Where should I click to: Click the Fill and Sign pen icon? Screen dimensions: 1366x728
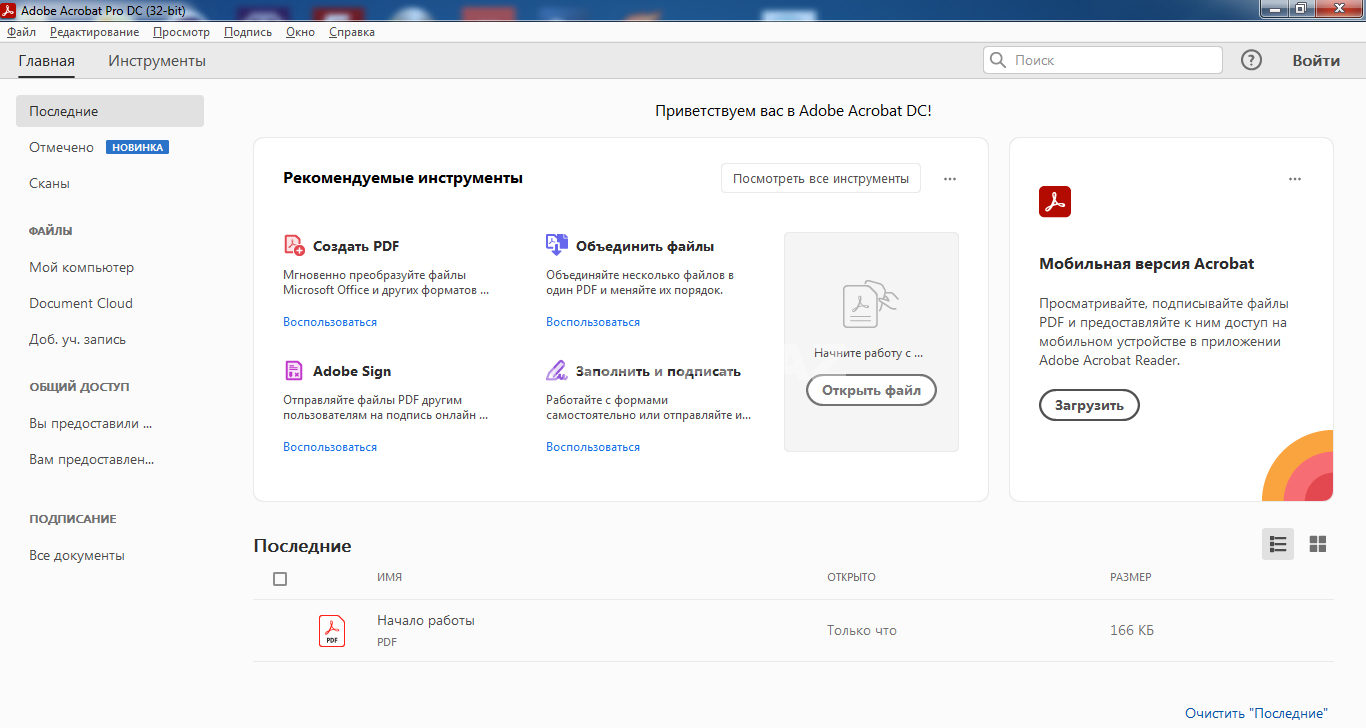pos(556,370)
